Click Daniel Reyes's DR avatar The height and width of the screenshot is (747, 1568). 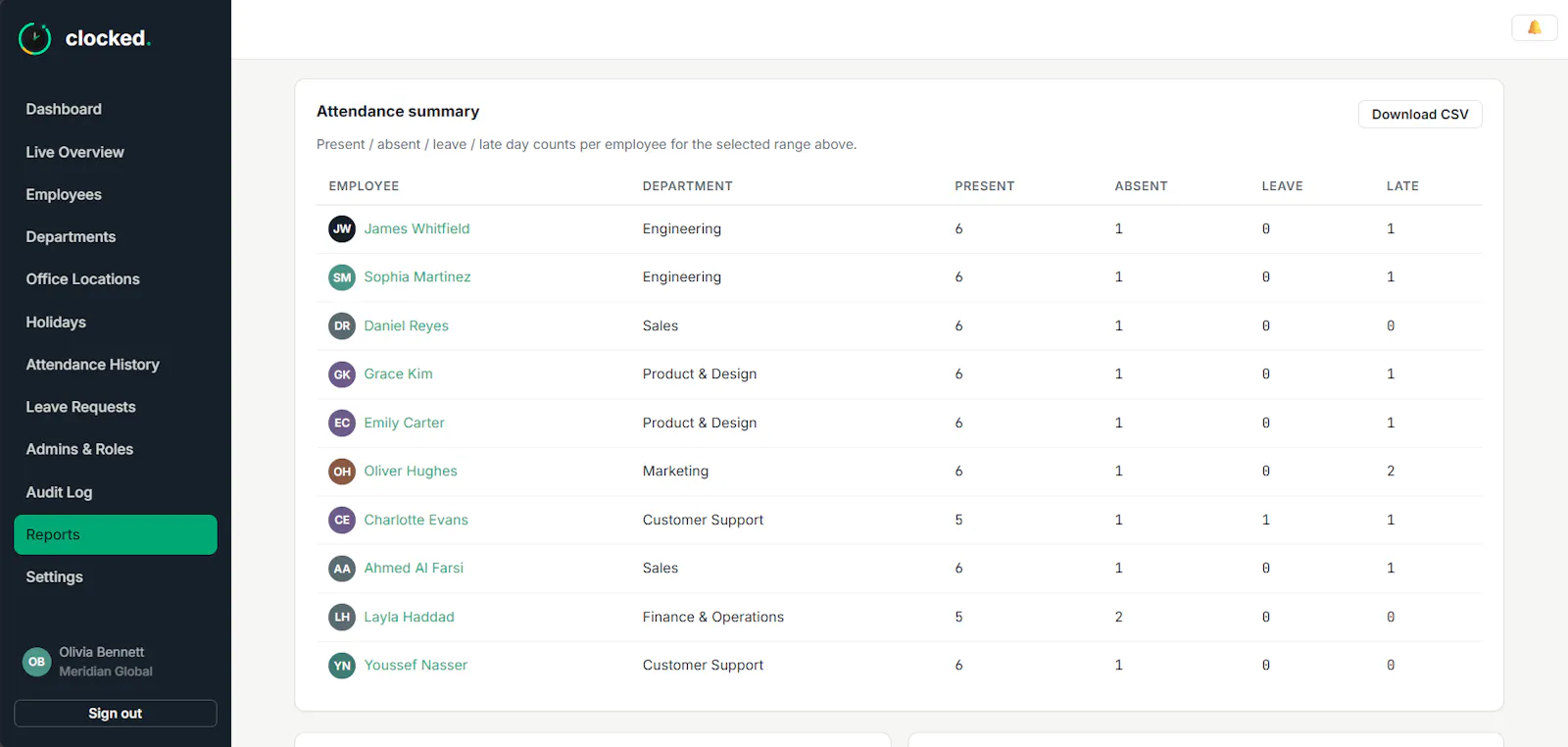342,325
